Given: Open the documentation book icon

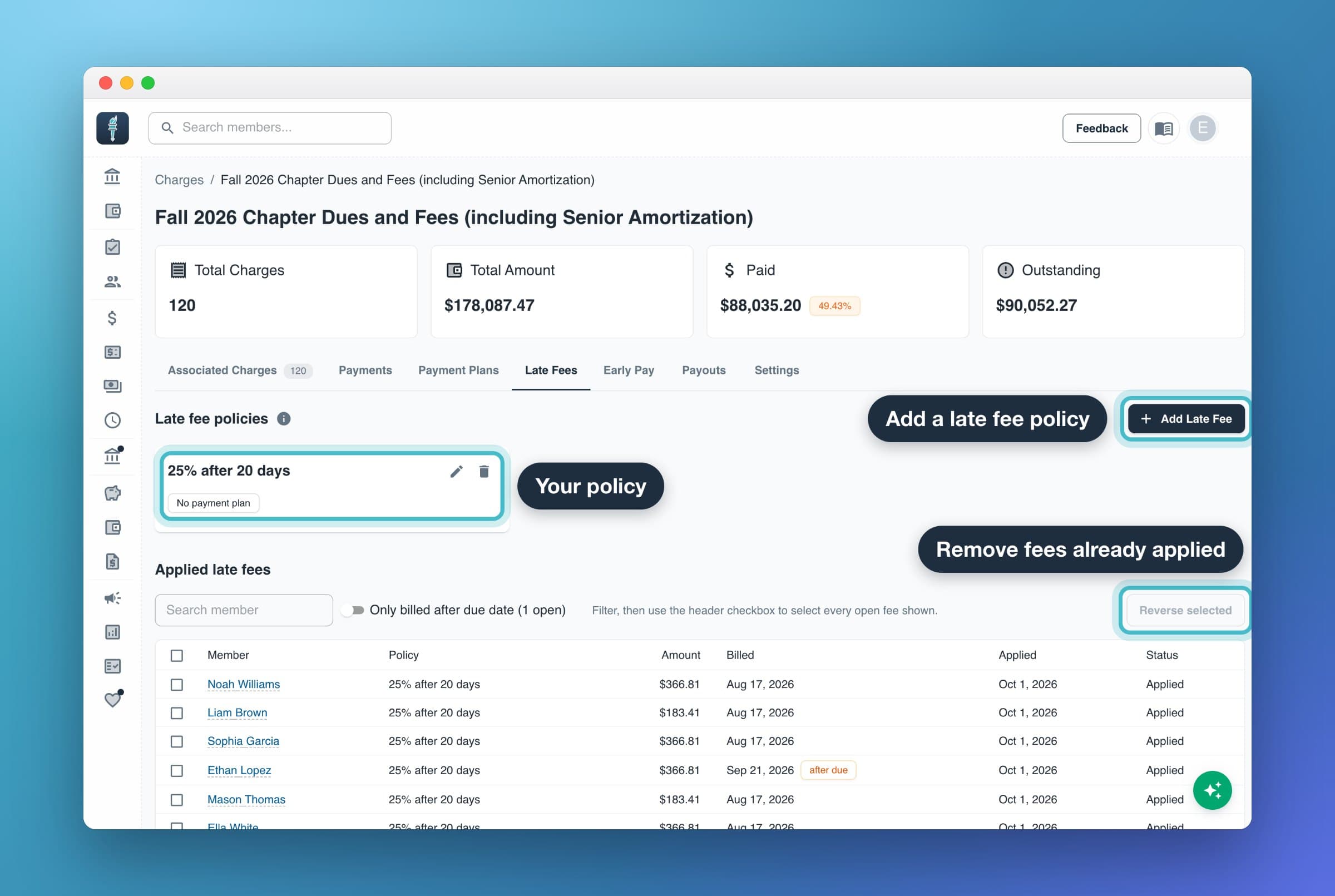Looking at the screenshot, I should [x=1164, y=128].
